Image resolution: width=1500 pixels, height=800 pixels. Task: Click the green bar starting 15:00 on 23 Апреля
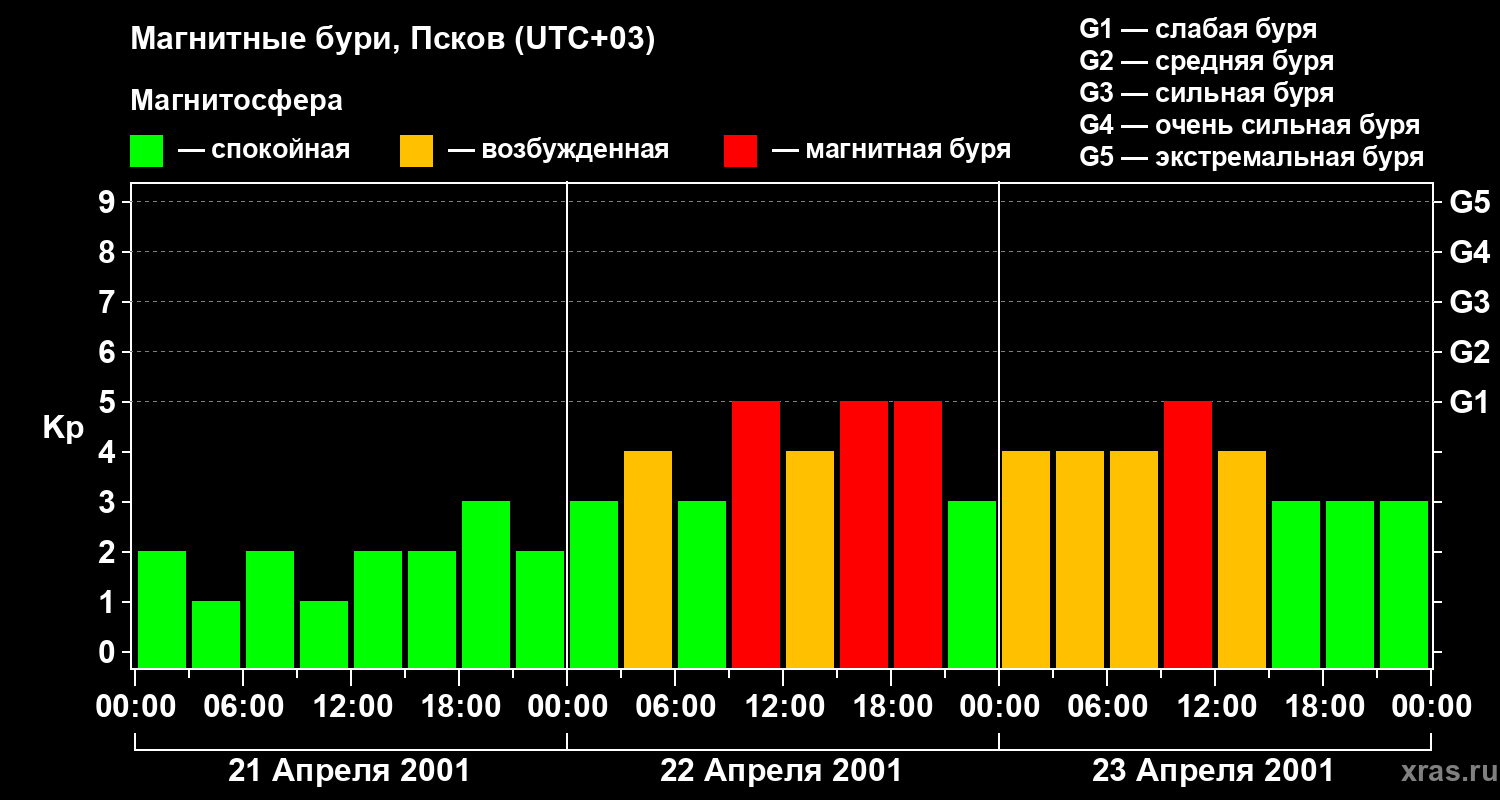coord(1296,584)
